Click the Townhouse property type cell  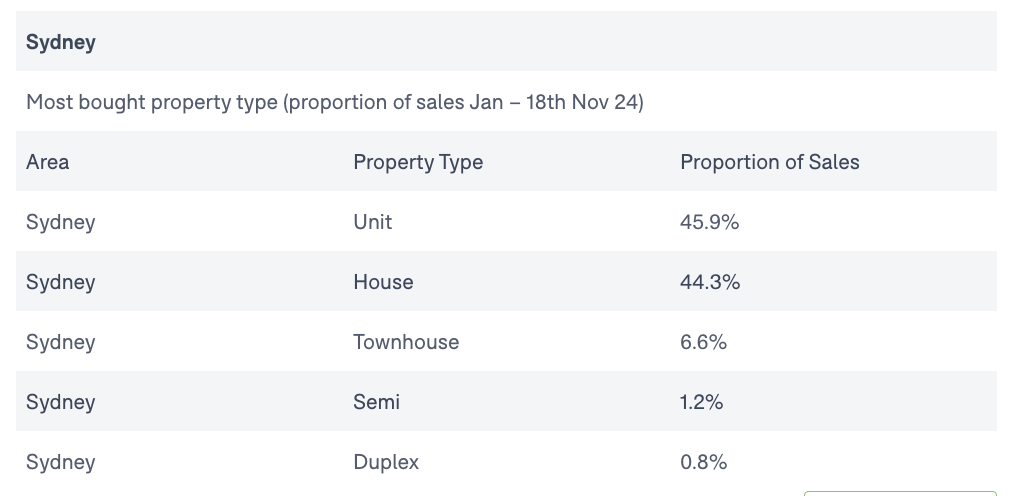pos(406,342)
